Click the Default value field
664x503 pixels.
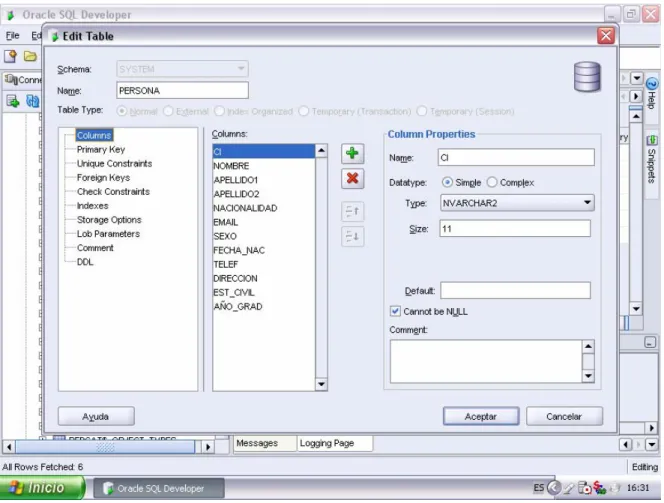[515, 290]
